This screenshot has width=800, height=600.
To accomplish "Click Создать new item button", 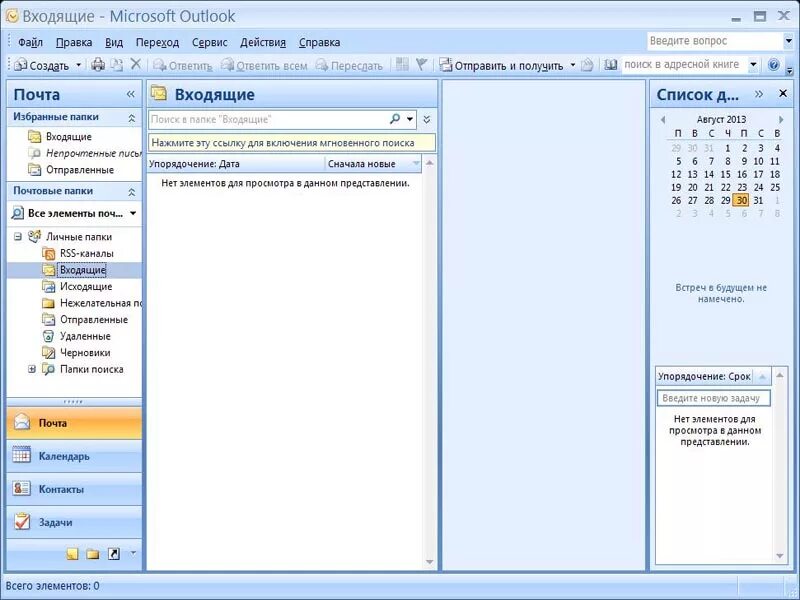I will tap(42, 65).
